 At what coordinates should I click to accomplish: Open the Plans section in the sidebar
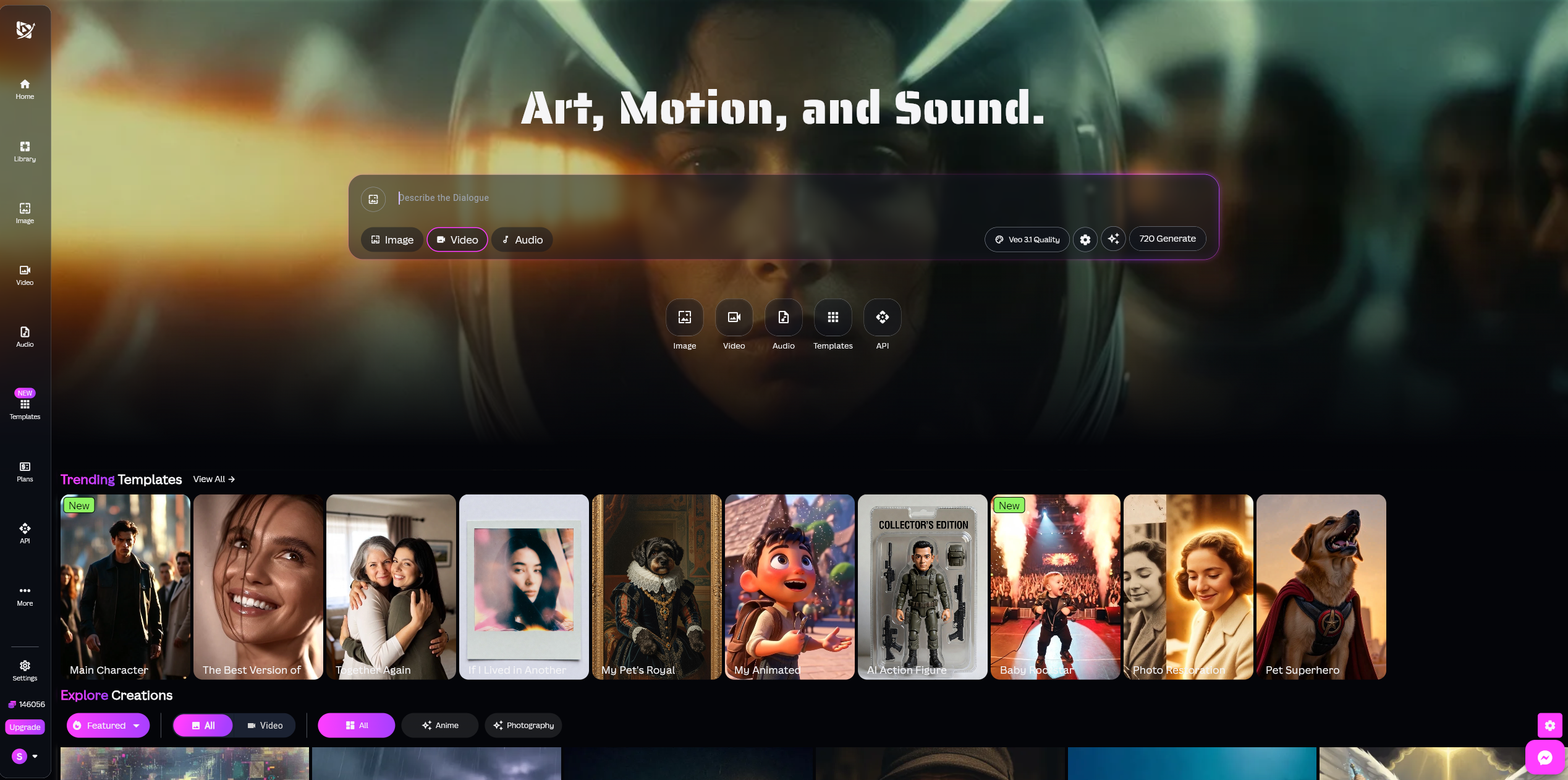(x=24, y=471)
